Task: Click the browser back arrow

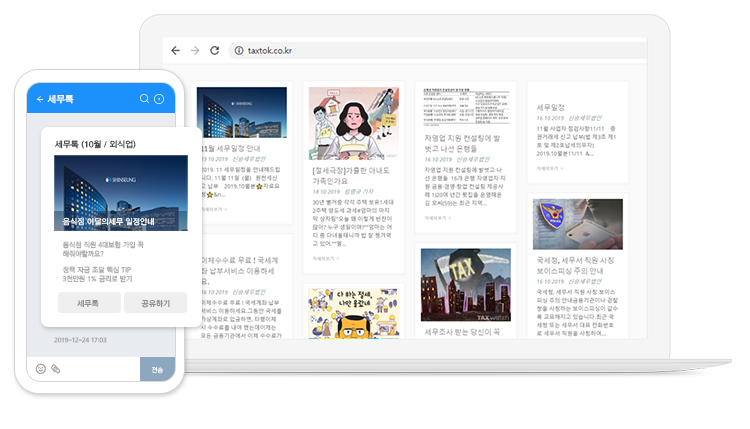Action: [176, 50]
